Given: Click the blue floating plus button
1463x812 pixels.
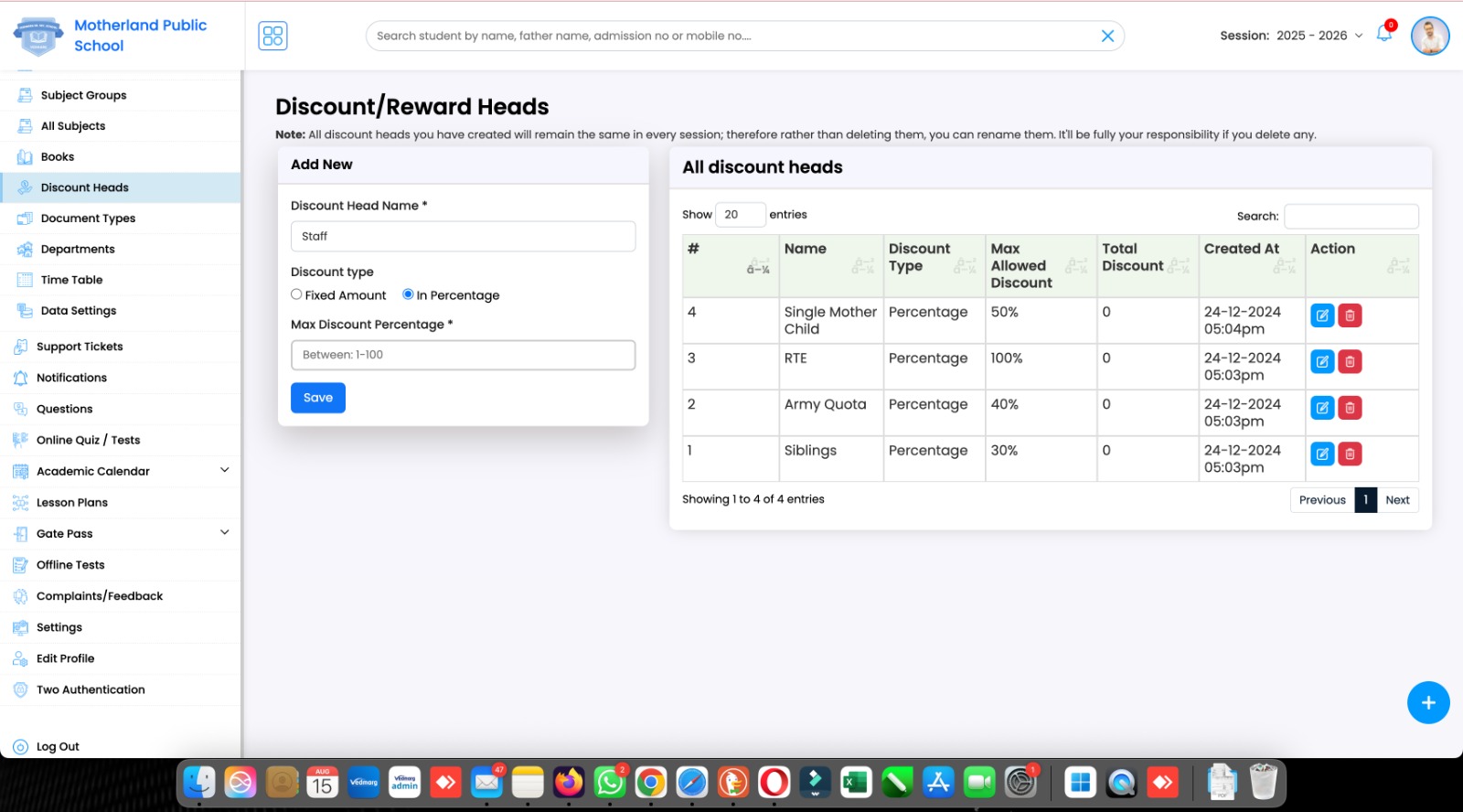Looking at the screenshot, I should tap(1427, 702).
